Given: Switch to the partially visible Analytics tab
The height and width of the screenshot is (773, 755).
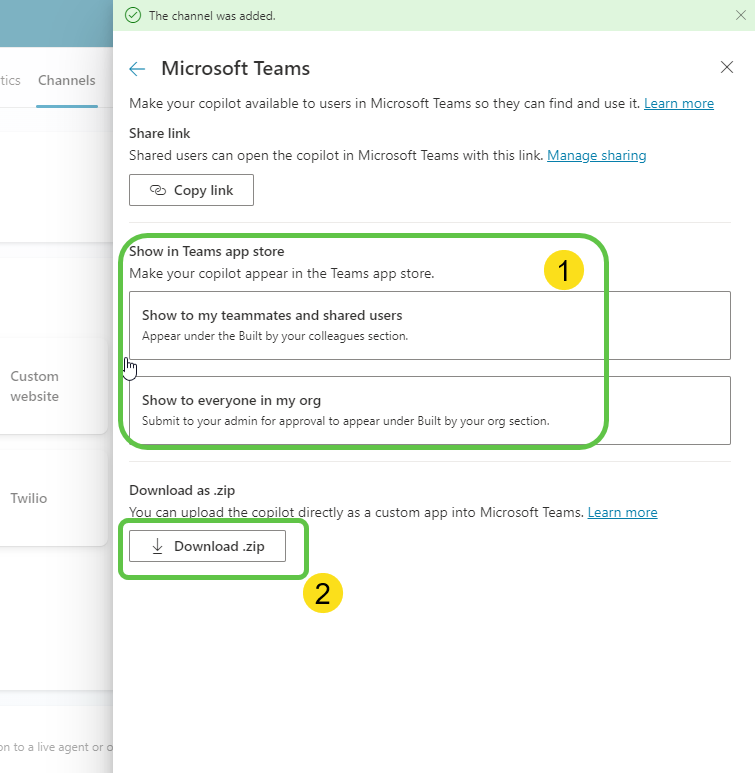Looking at the screenshot, I should click(10, 80).
